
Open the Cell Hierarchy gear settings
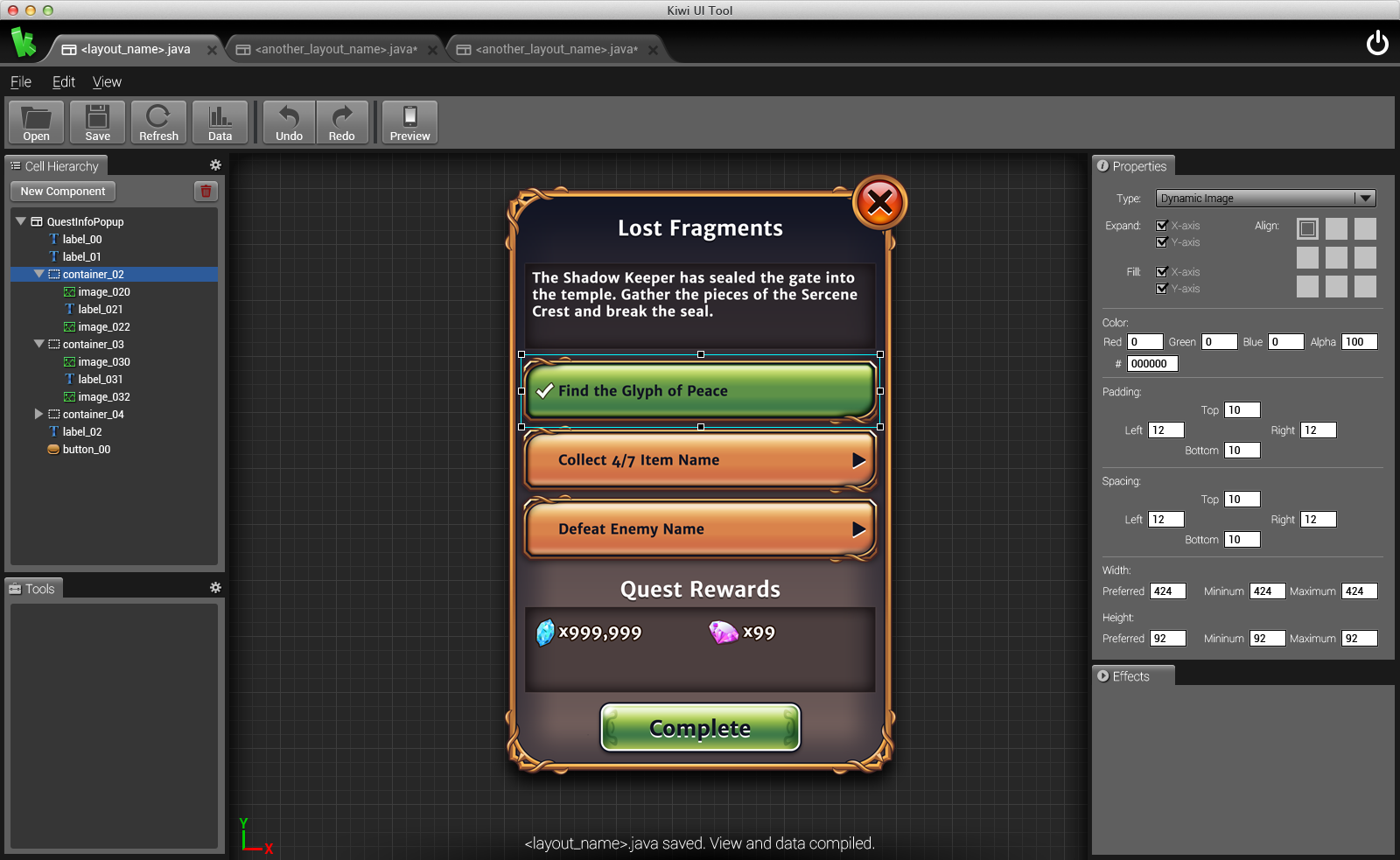[215, 165]
